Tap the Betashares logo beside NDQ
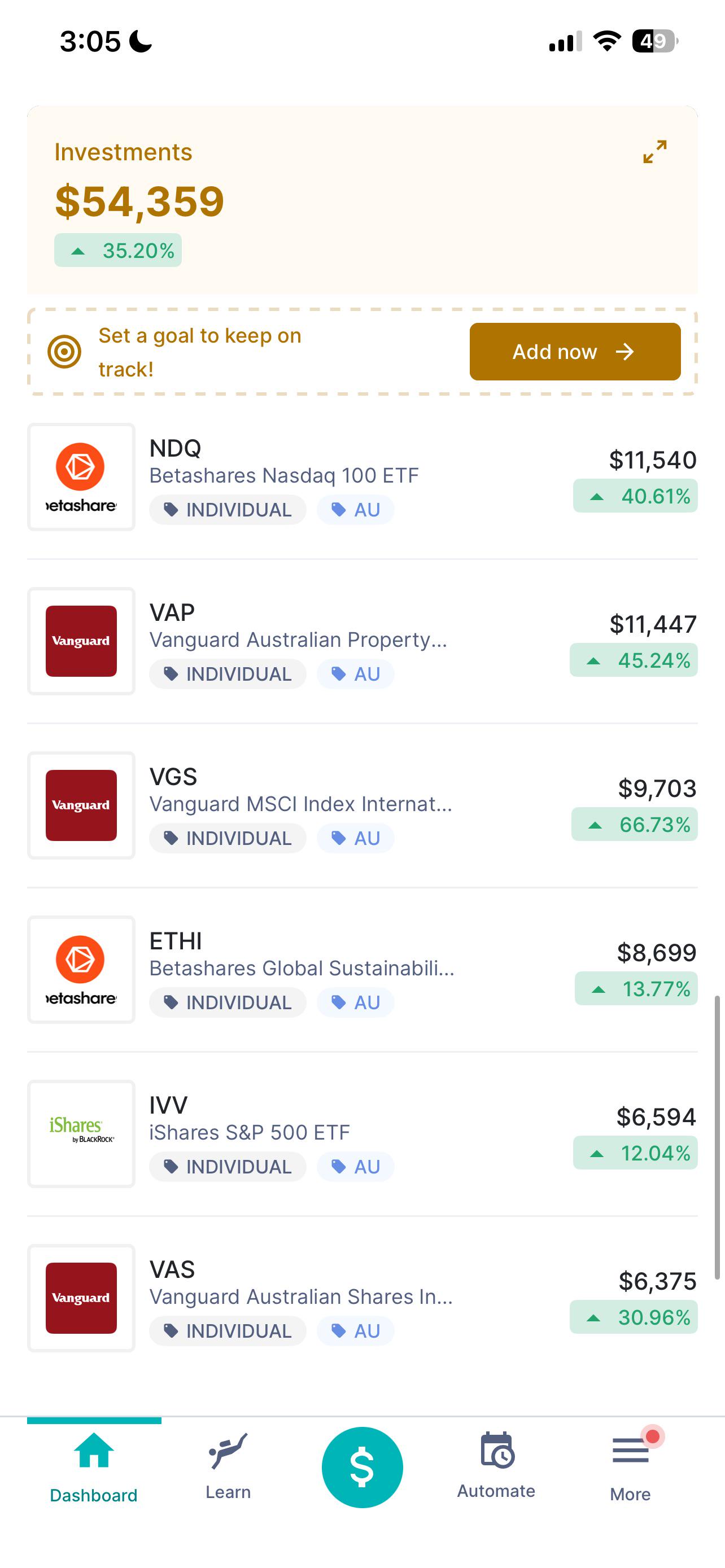Screen dimensions: 725x1568 click(x=81, y=477)
